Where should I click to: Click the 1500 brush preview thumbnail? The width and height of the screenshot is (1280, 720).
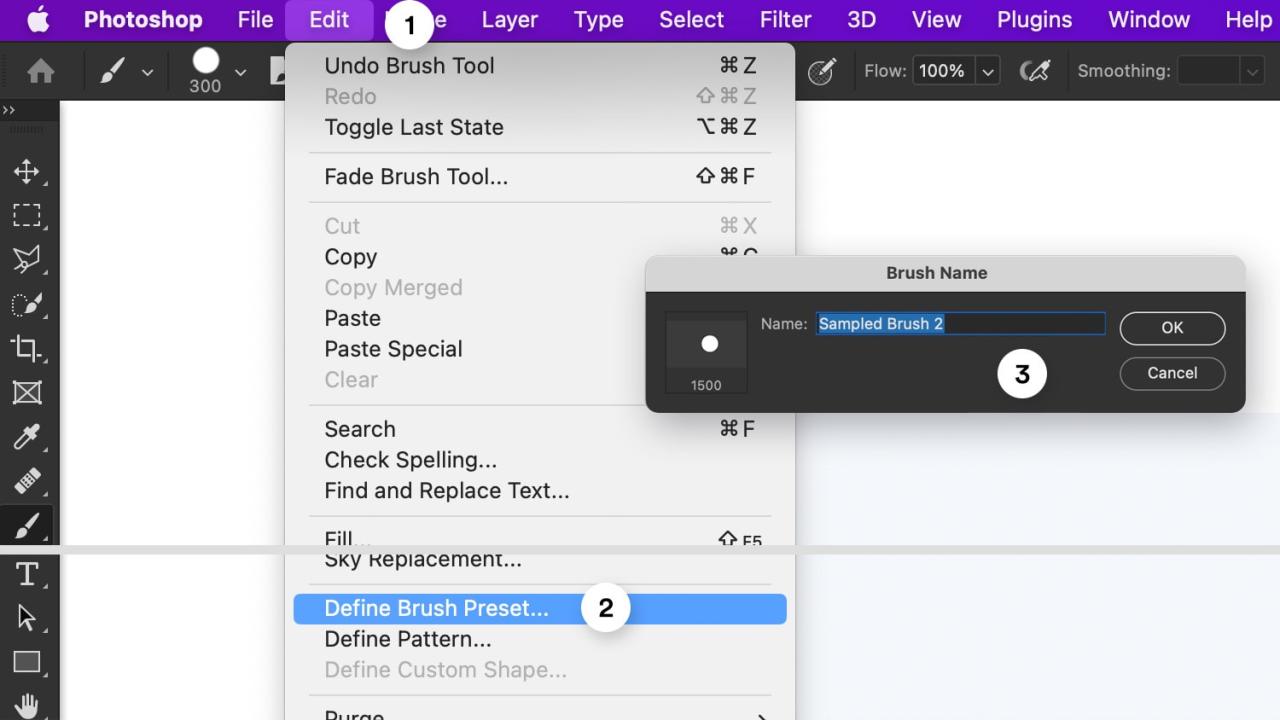pos(706,353)
